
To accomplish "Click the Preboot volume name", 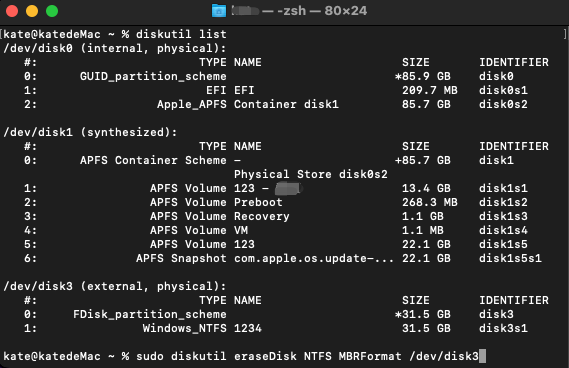I will [x=258, y=202].
